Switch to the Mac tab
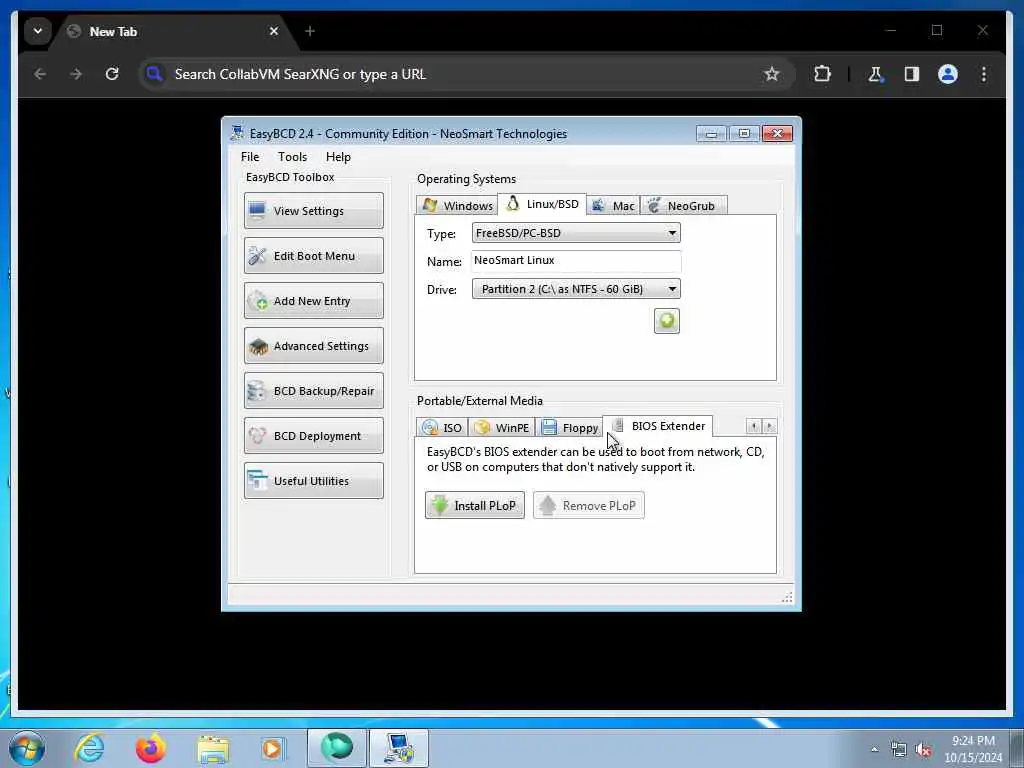 (613, 205)
